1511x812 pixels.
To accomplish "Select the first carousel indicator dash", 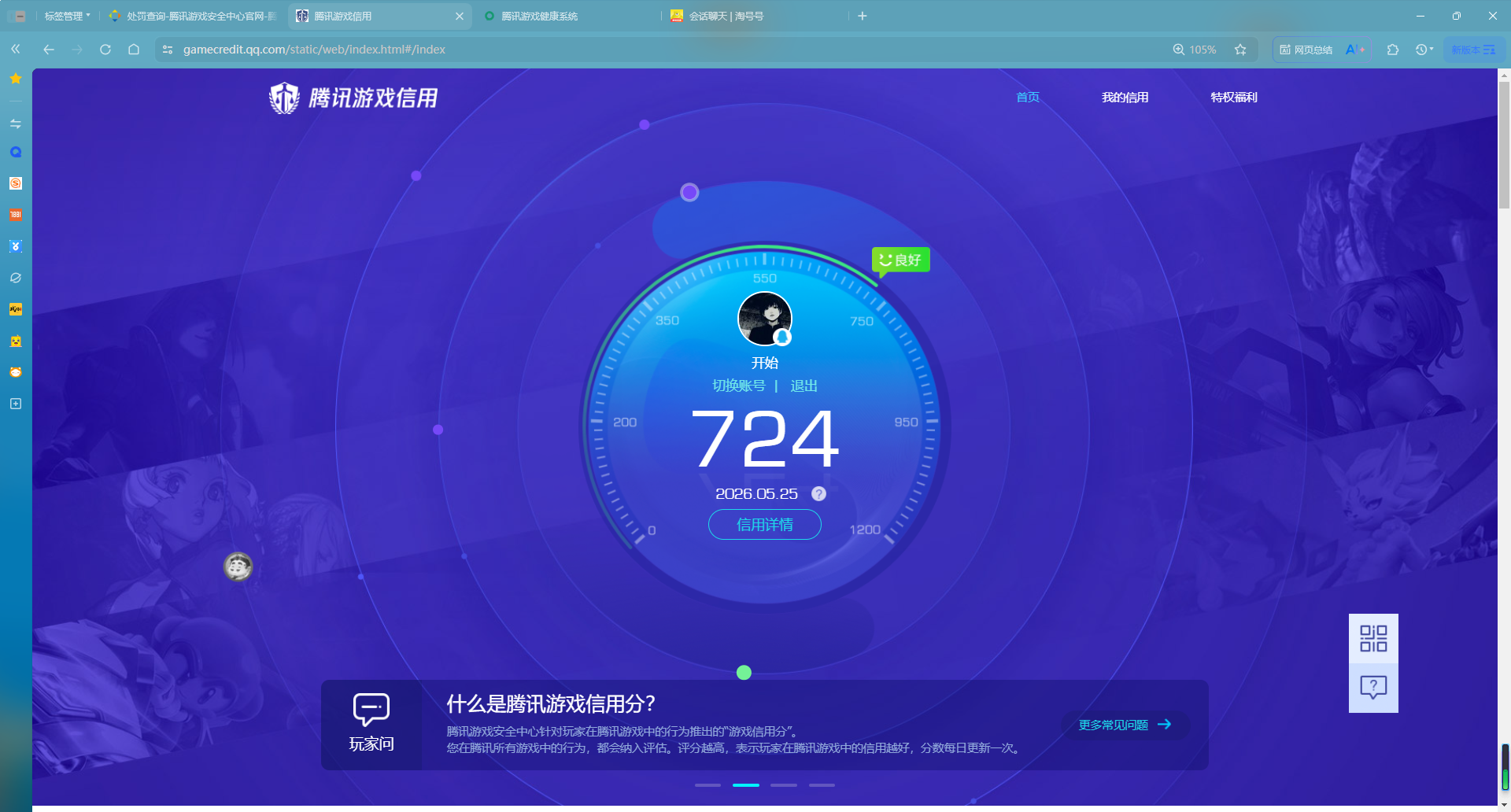I will pyautogui.click(x=707, y=785).
